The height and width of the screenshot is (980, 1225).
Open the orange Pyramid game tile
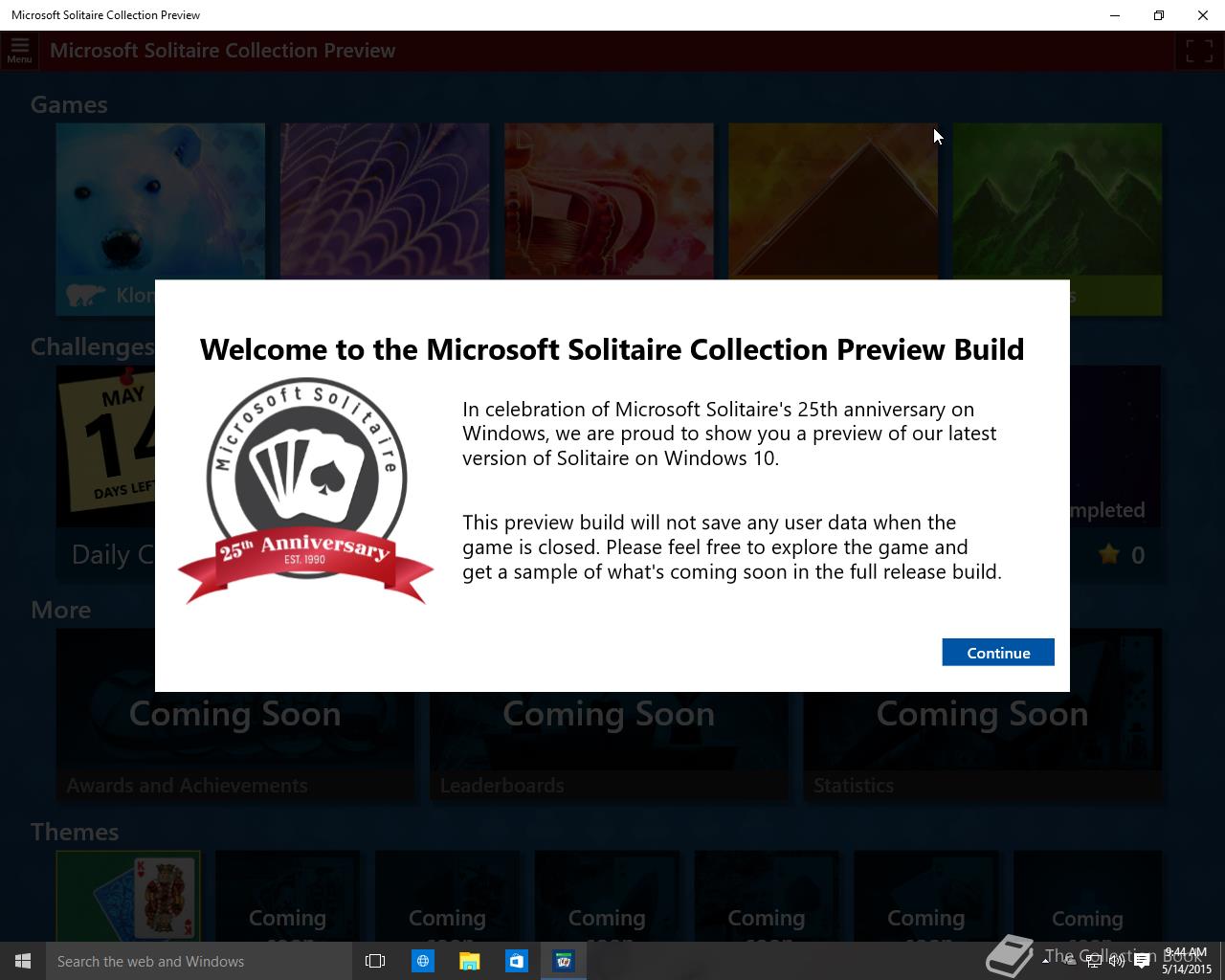click(x=833, y=201)
